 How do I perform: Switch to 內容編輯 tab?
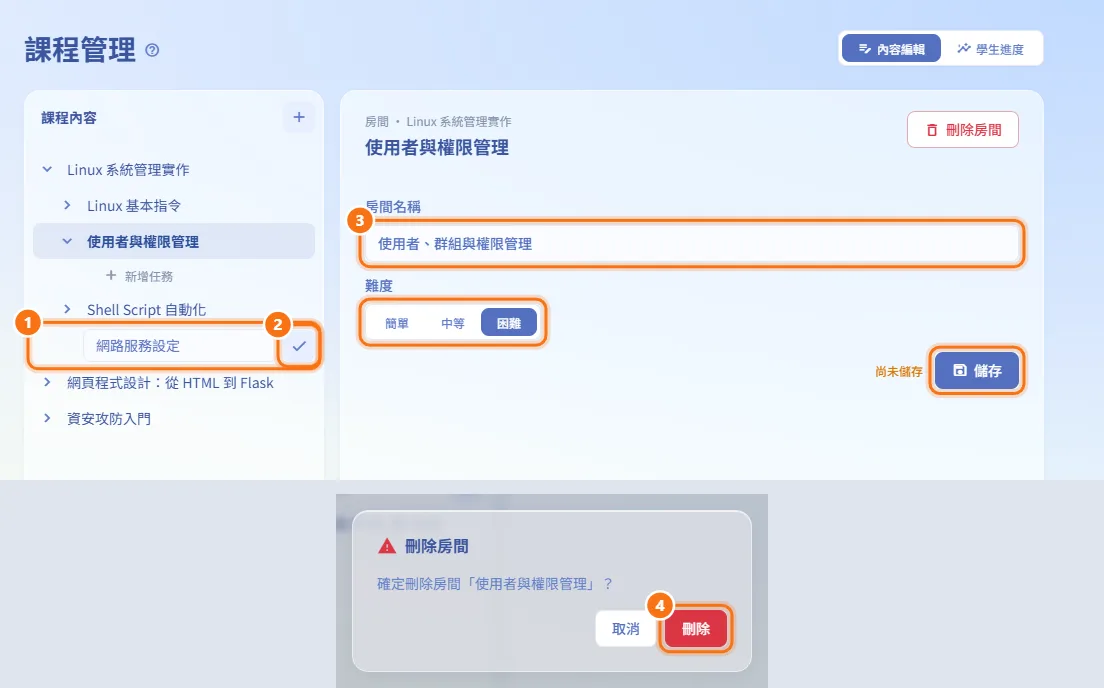(891, 49)
